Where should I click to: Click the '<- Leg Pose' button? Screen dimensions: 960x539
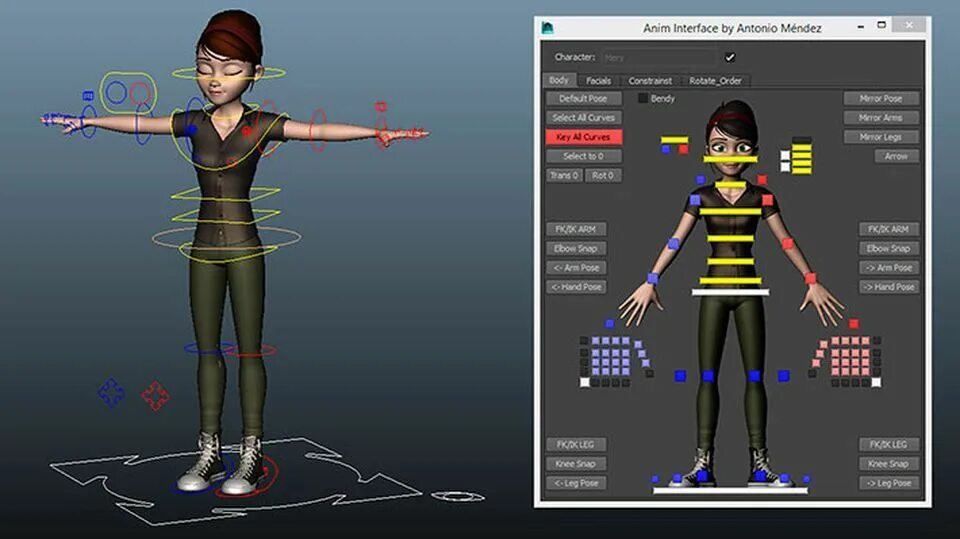[x=576, y=483]
